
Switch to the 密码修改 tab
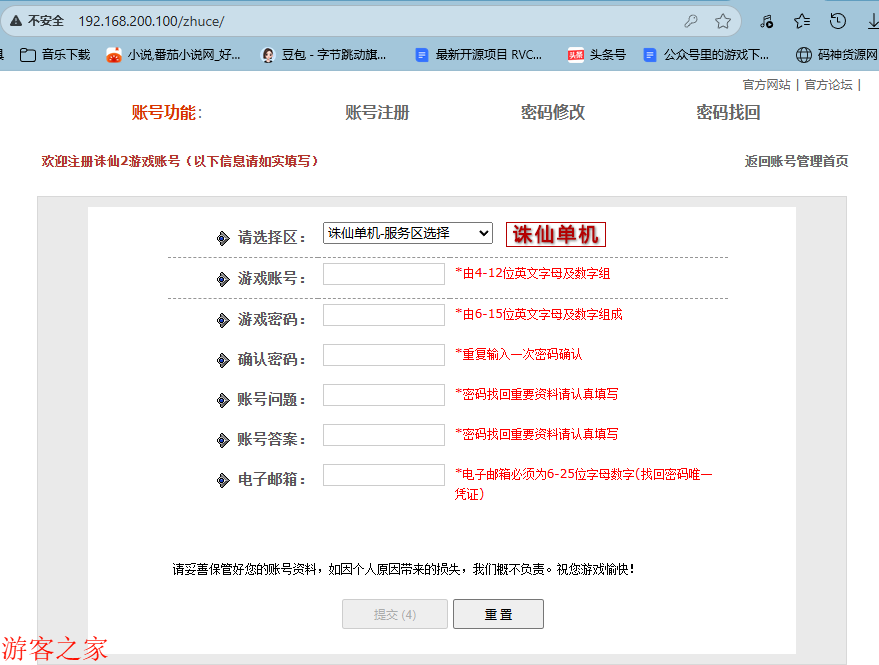coord(553,113)
